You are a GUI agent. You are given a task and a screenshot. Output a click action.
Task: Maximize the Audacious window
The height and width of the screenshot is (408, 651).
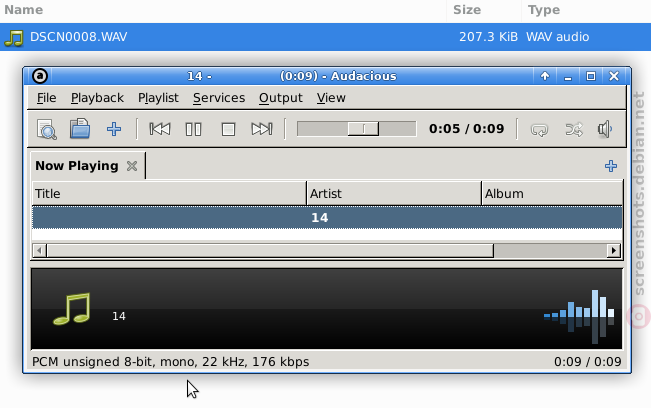pos(591,76)
